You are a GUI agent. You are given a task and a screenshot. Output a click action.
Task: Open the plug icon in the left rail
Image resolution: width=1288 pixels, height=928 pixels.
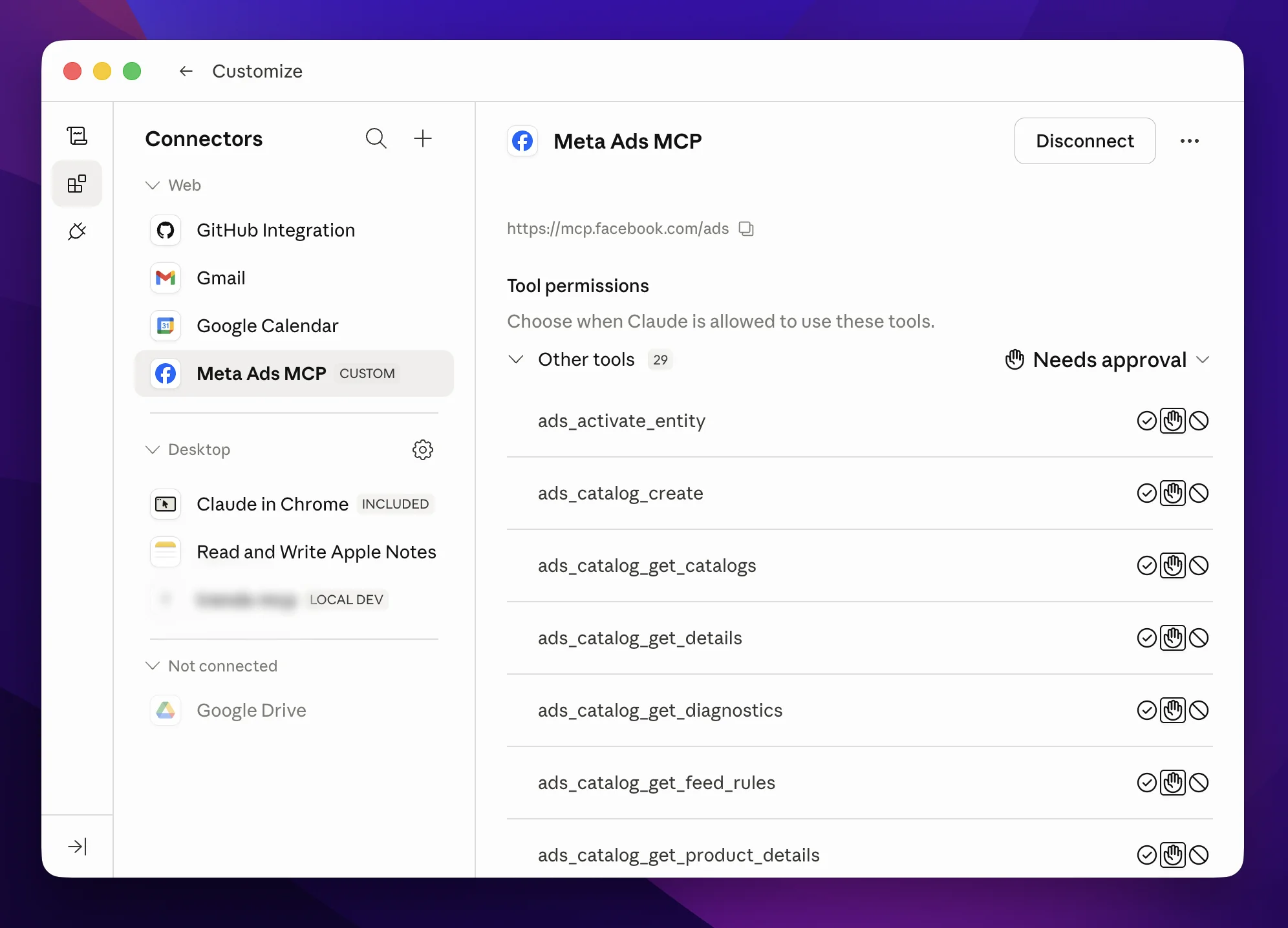point(77,231)
